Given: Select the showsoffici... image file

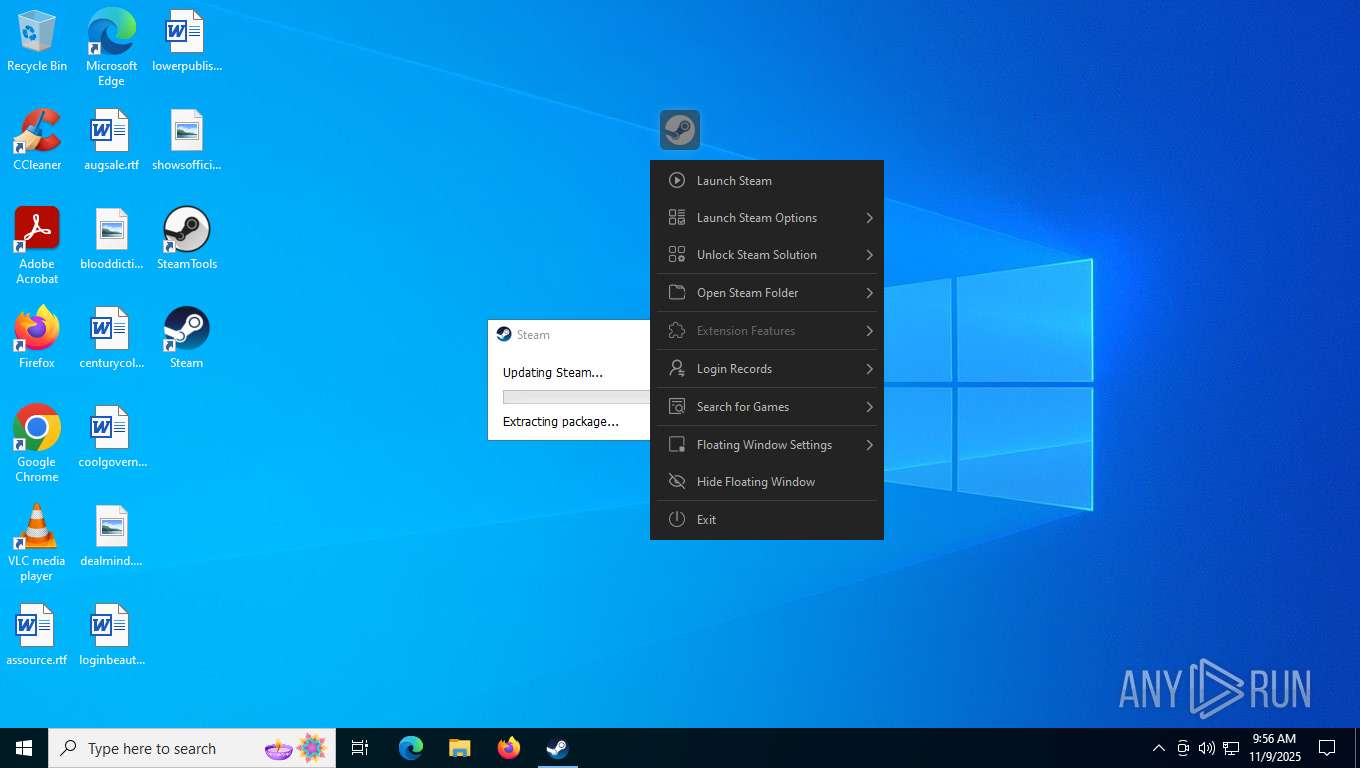Looking at the screenshot, I should (187, 140).
